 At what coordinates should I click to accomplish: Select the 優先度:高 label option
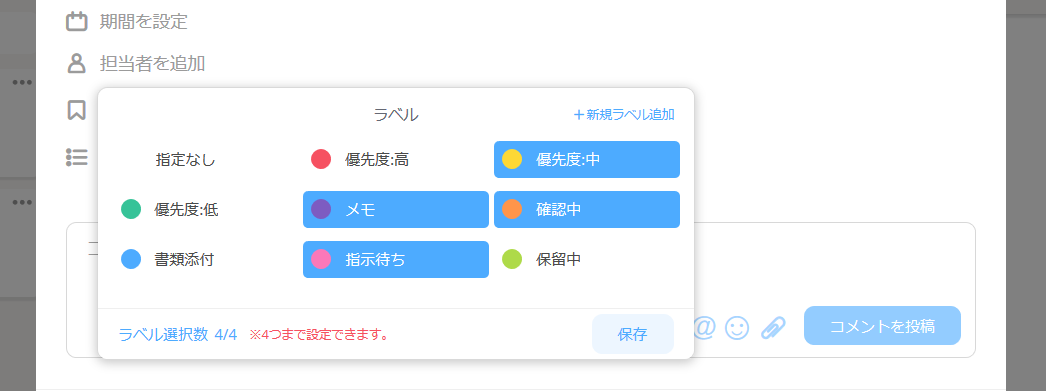pos(396,159)
